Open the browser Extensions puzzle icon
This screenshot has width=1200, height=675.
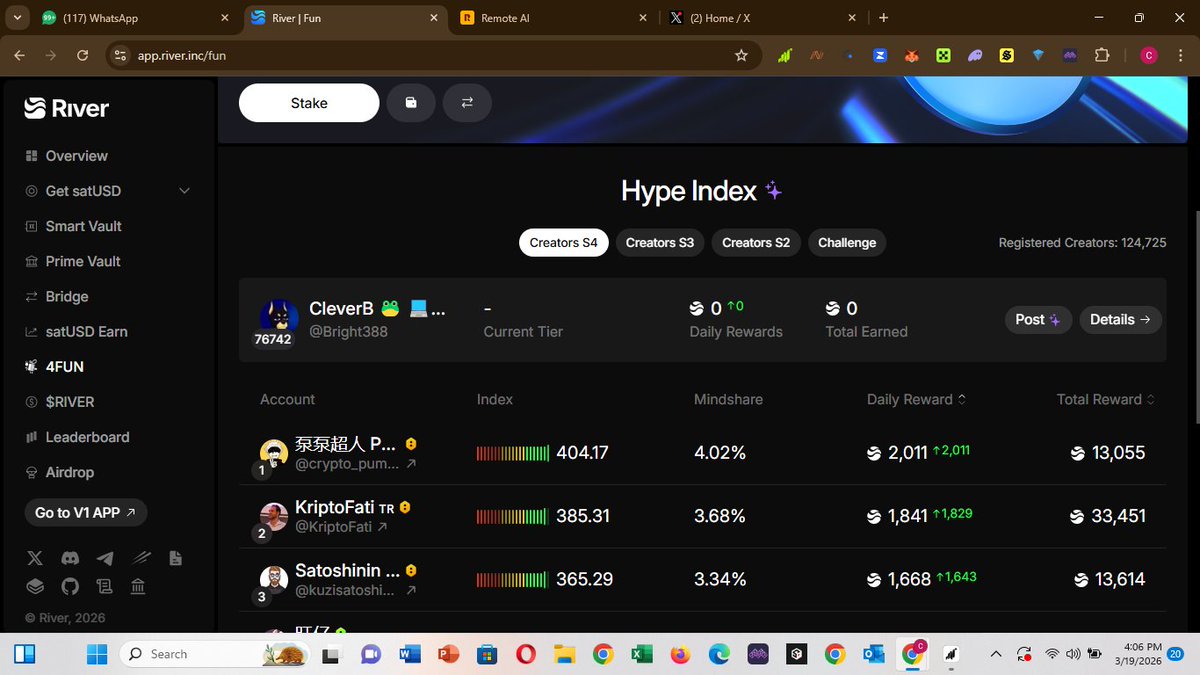point(1102,56)
